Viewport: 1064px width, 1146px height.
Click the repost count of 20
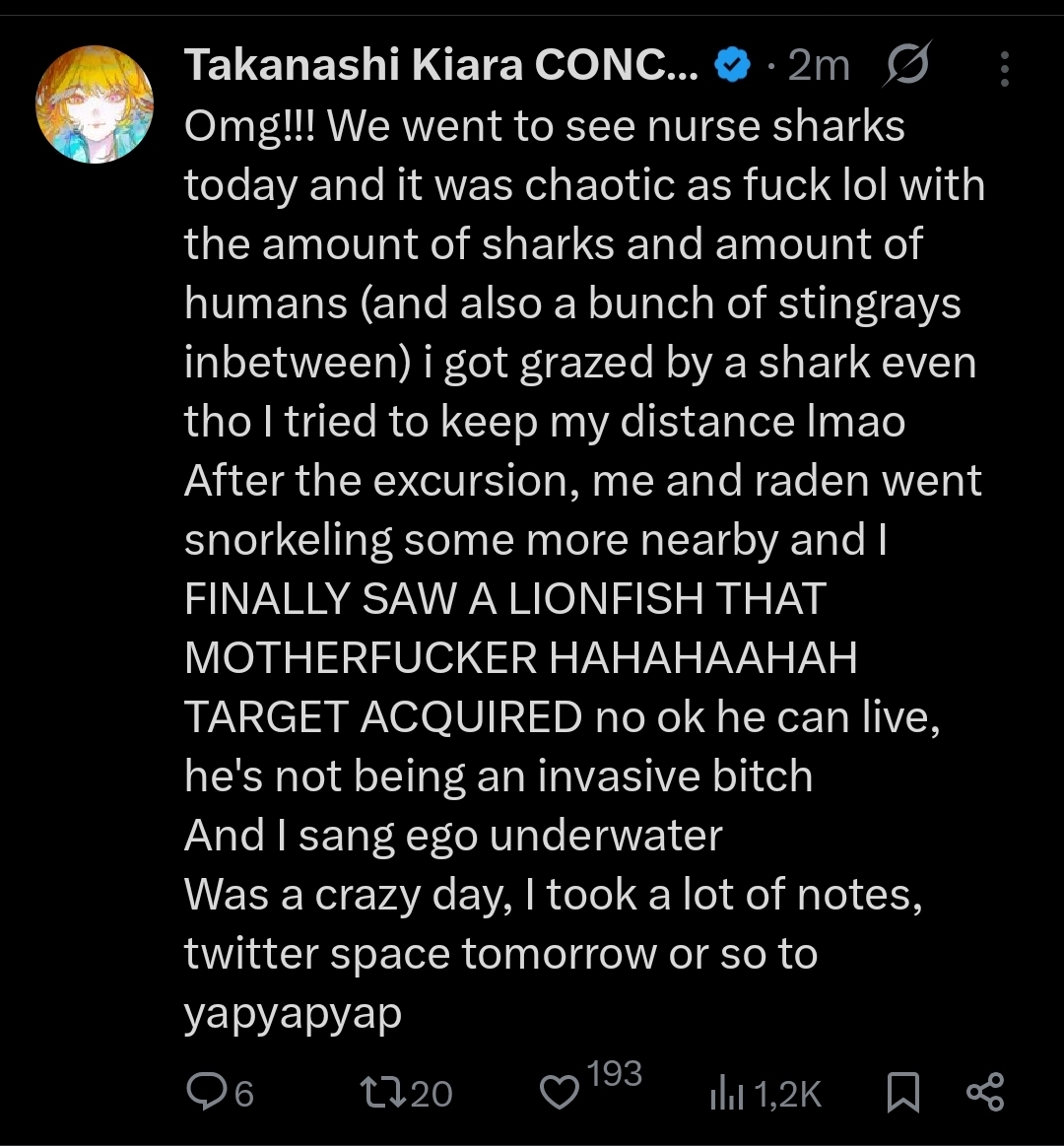pyautogui.click(x=432, y=1094)
